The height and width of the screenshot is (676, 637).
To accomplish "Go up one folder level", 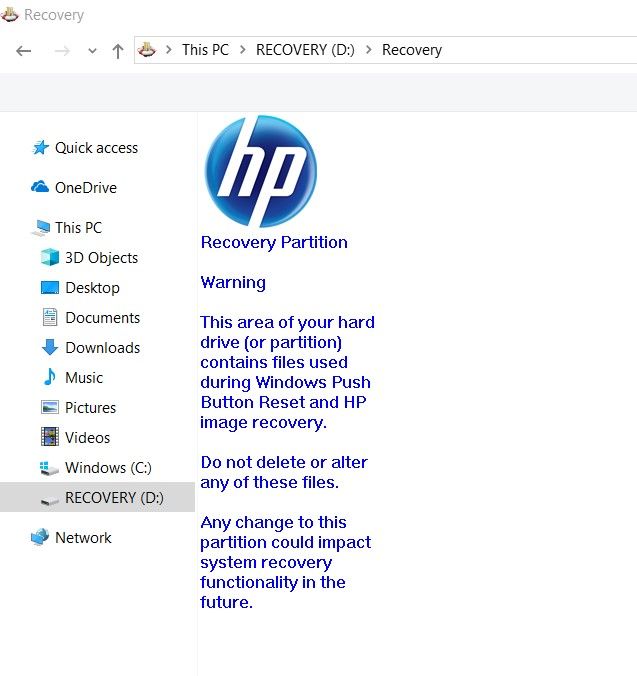I will pos(118,51).
